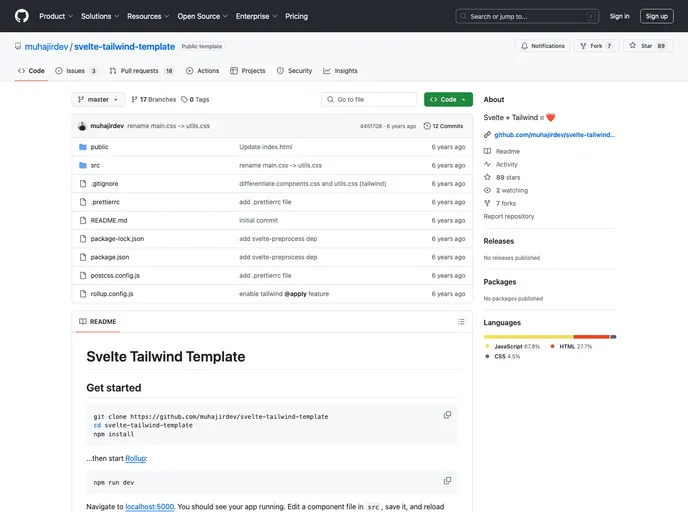Viewport: 688px width, 512px height.
Task: Click the Sign in link
Action: click(x=619, y=16)
